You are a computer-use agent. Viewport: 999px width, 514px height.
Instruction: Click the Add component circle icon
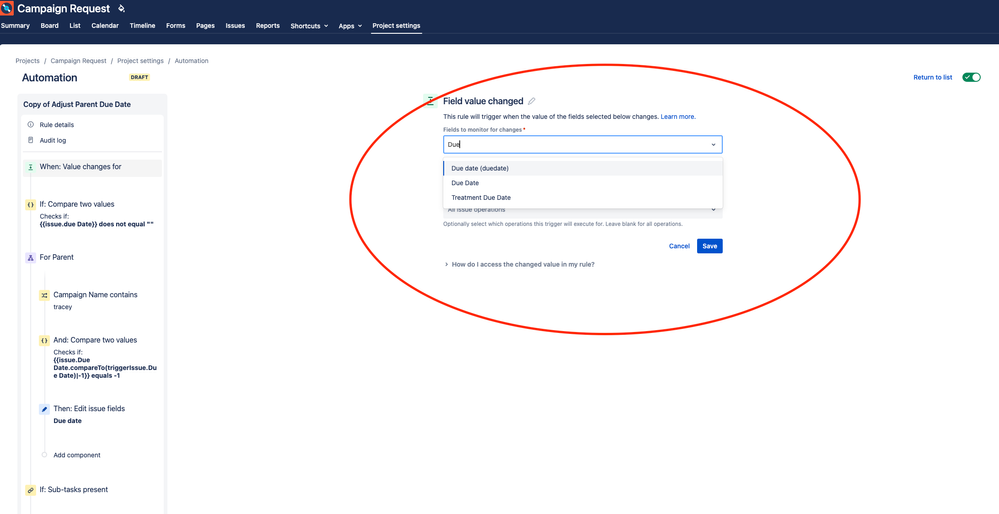(44, 455)
